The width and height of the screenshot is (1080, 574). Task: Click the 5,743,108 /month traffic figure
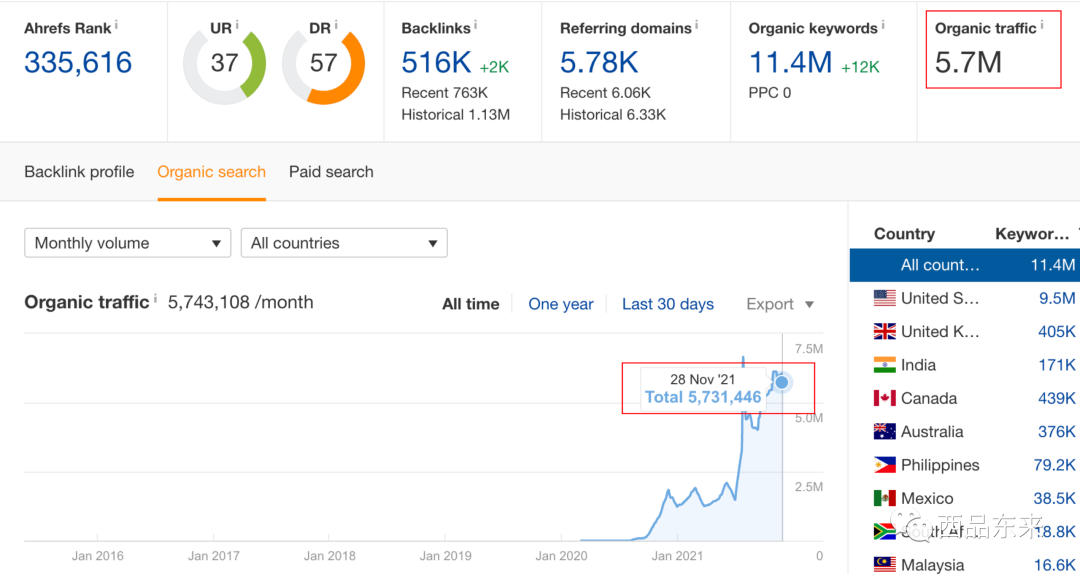[x=240, y=302]
